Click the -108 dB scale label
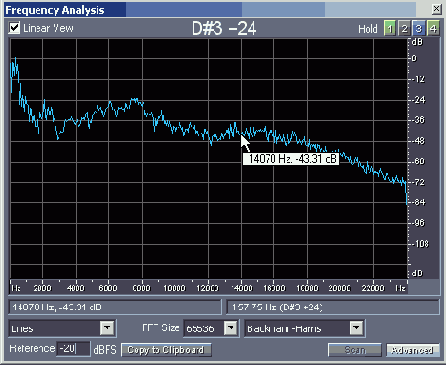Screen dimensions: 446x365 [420, 244]
